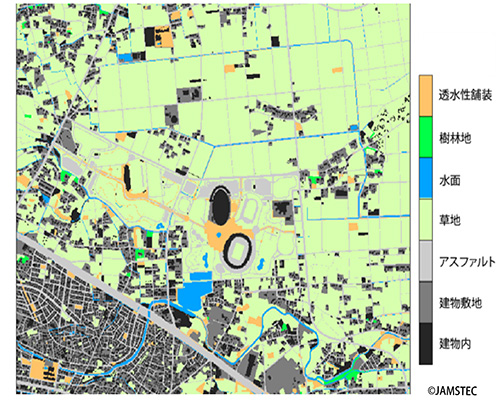Click the black 建物内 legend swatch

click(x=426, y=344)
